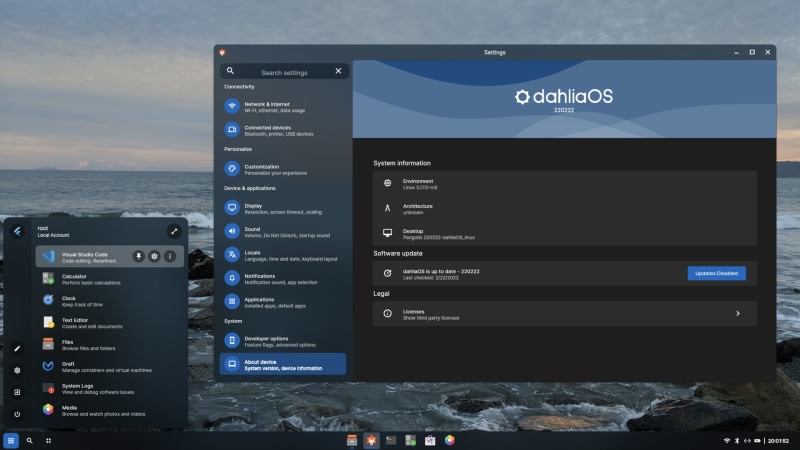Click the power icon in launcher sidebar
The width and height of the screenshot is (800, 450).
click(x=17, y=413)
